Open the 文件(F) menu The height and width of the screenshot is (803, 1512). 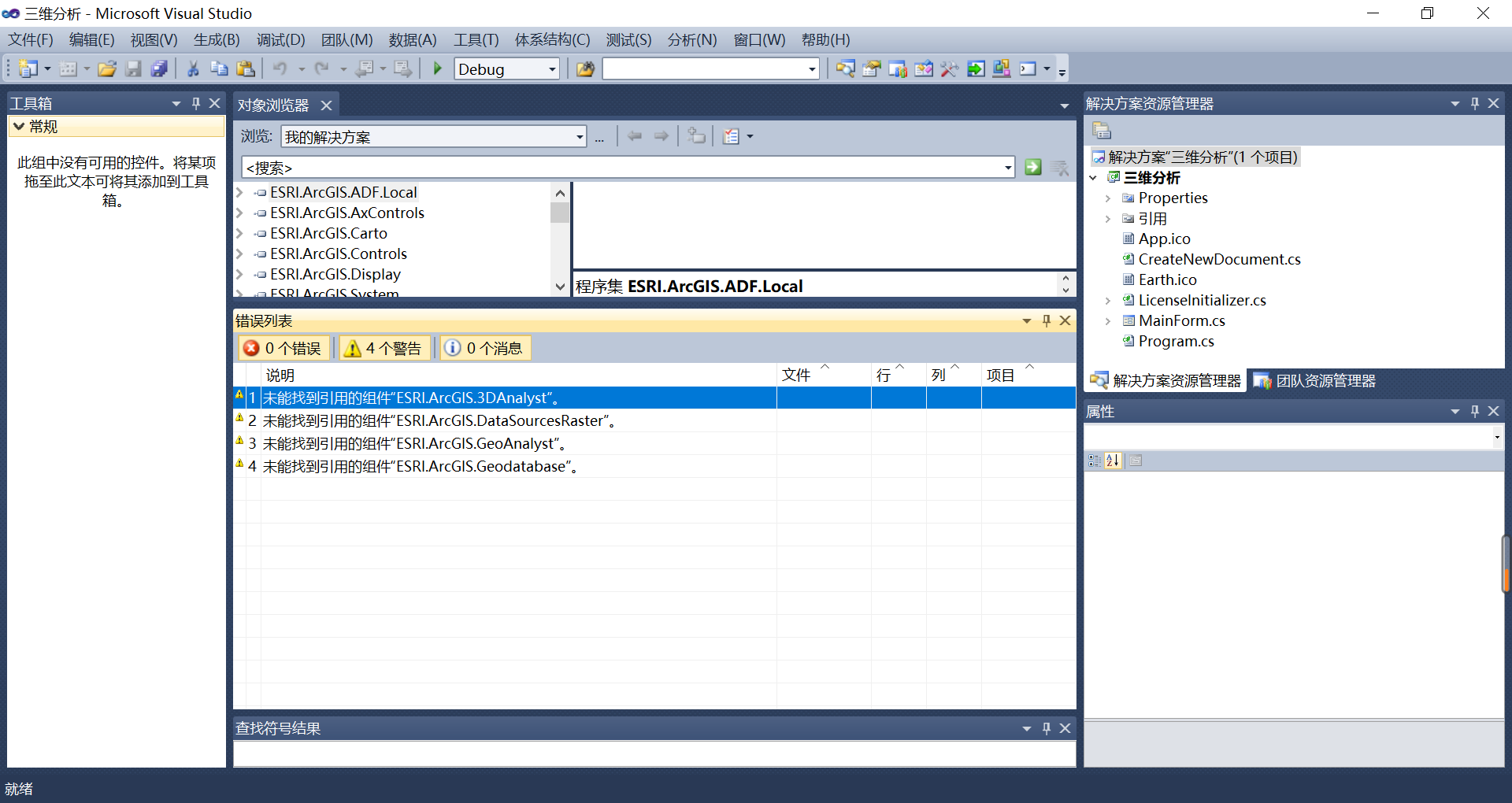tap(31, 39)
